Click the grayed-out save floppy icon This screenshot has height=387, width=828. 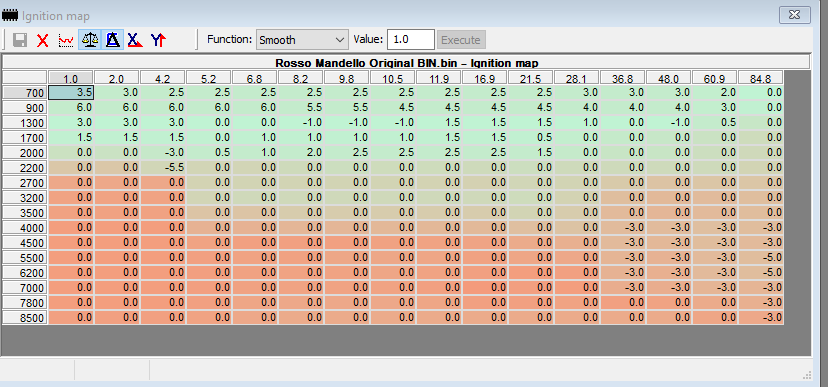pos(20,40)
